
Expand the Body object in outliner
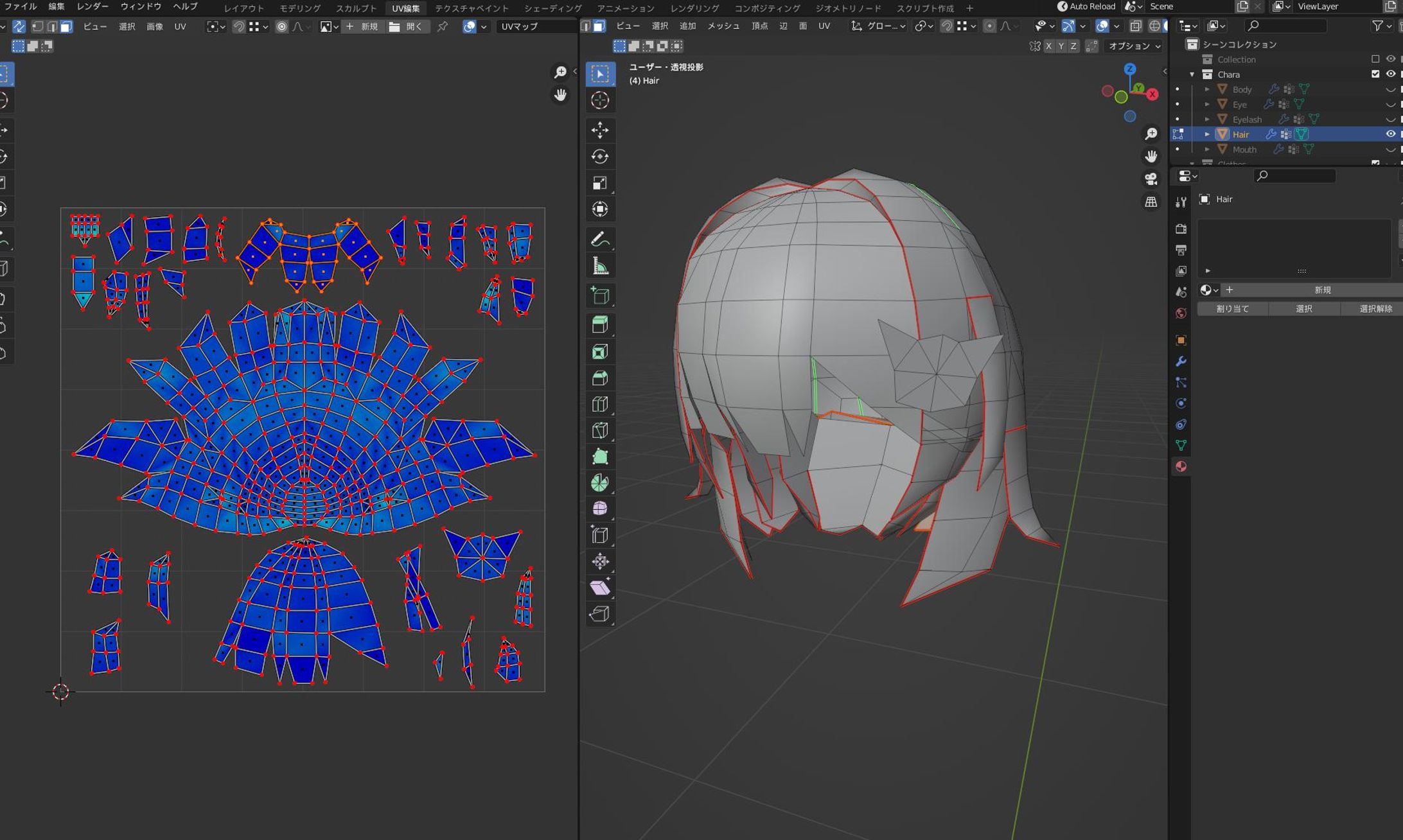tap(1207, 89)
